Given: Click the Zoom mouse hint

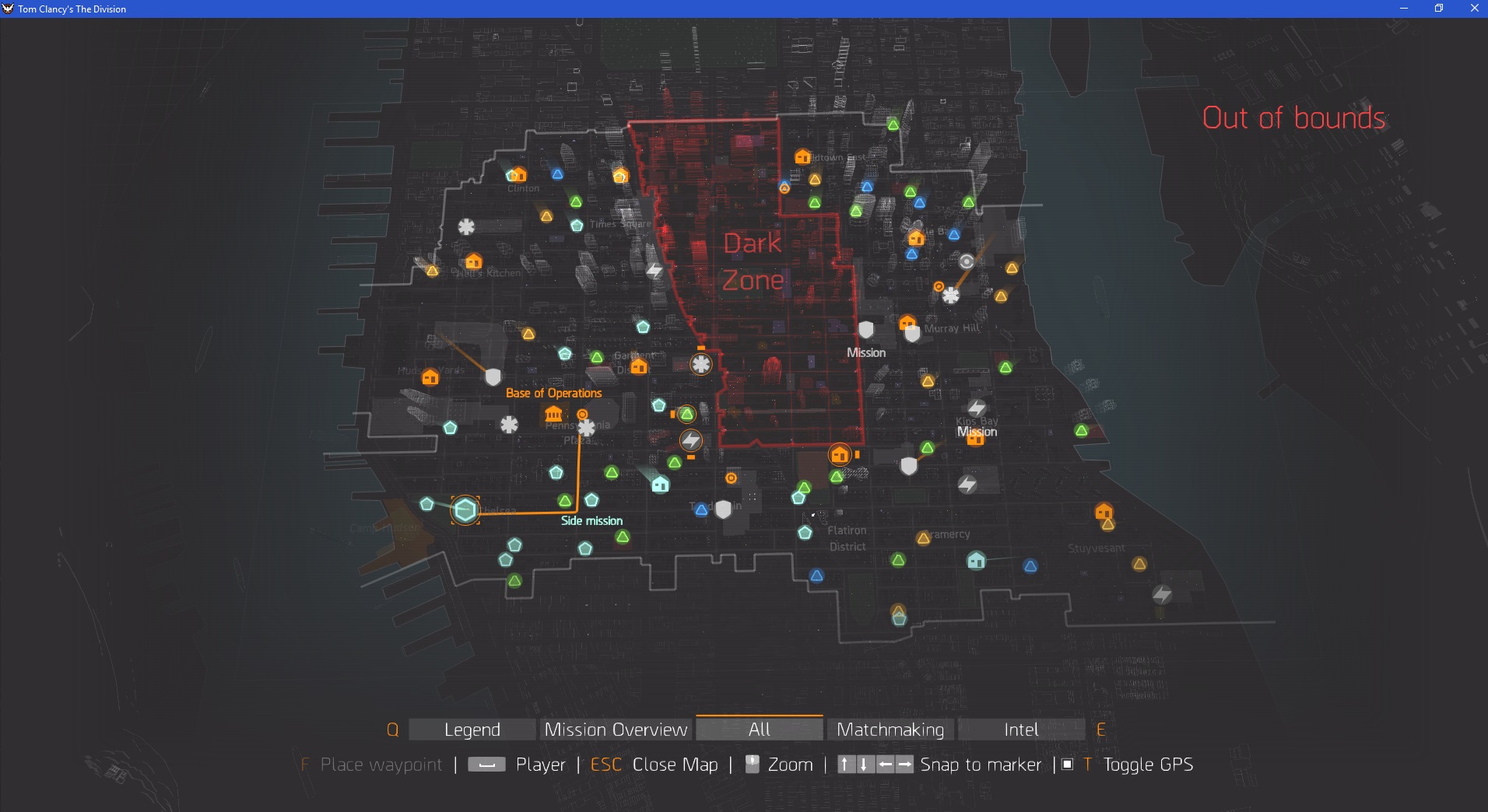Looking at the screenshot, I should (779, 765).
